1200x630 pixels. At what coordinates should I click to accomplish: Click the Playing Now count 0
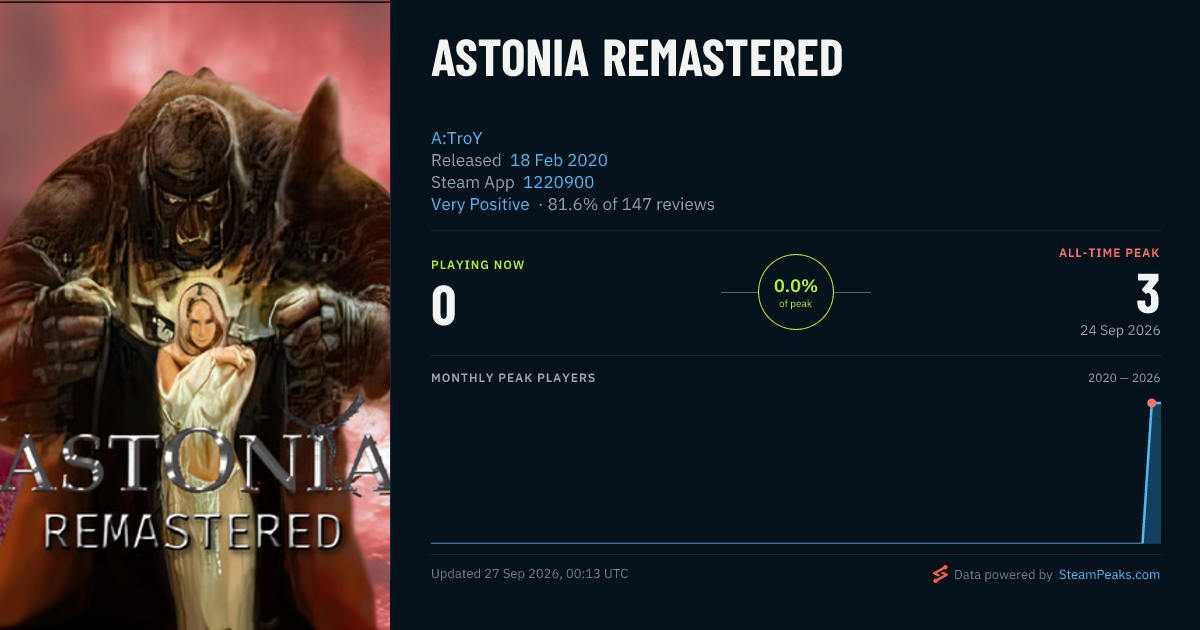443,306
